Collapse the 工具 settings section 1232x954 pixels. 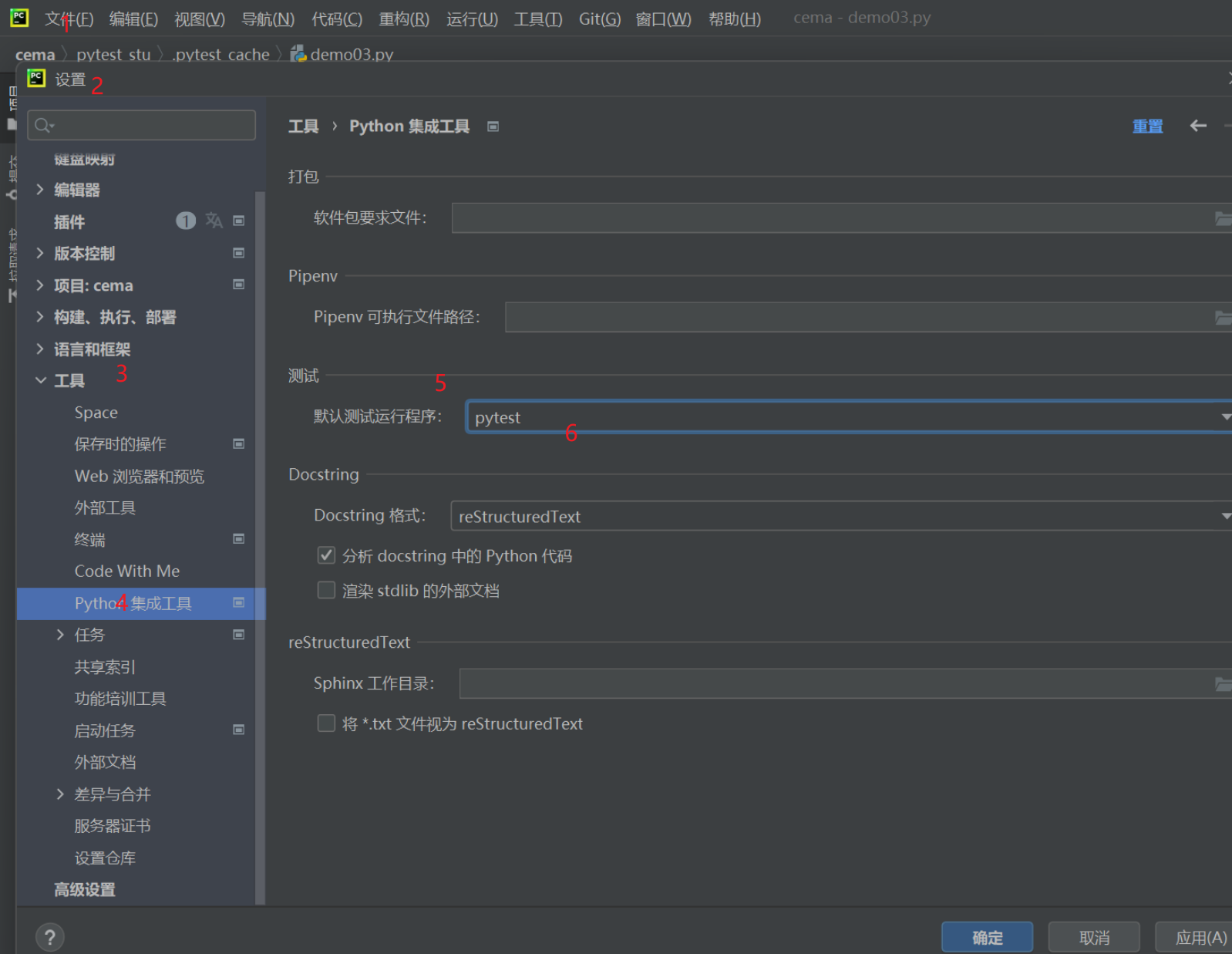[x=40, y=380]
